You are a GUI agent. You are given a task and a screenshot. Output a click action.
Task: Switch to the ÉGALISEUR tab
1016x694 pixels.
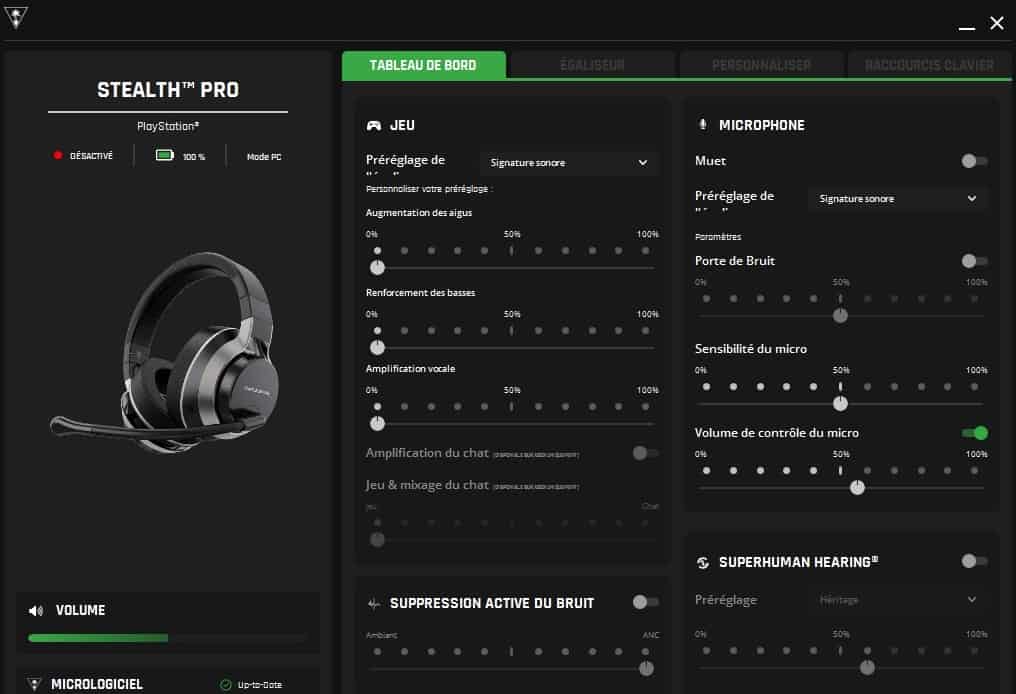pos(590,62)
